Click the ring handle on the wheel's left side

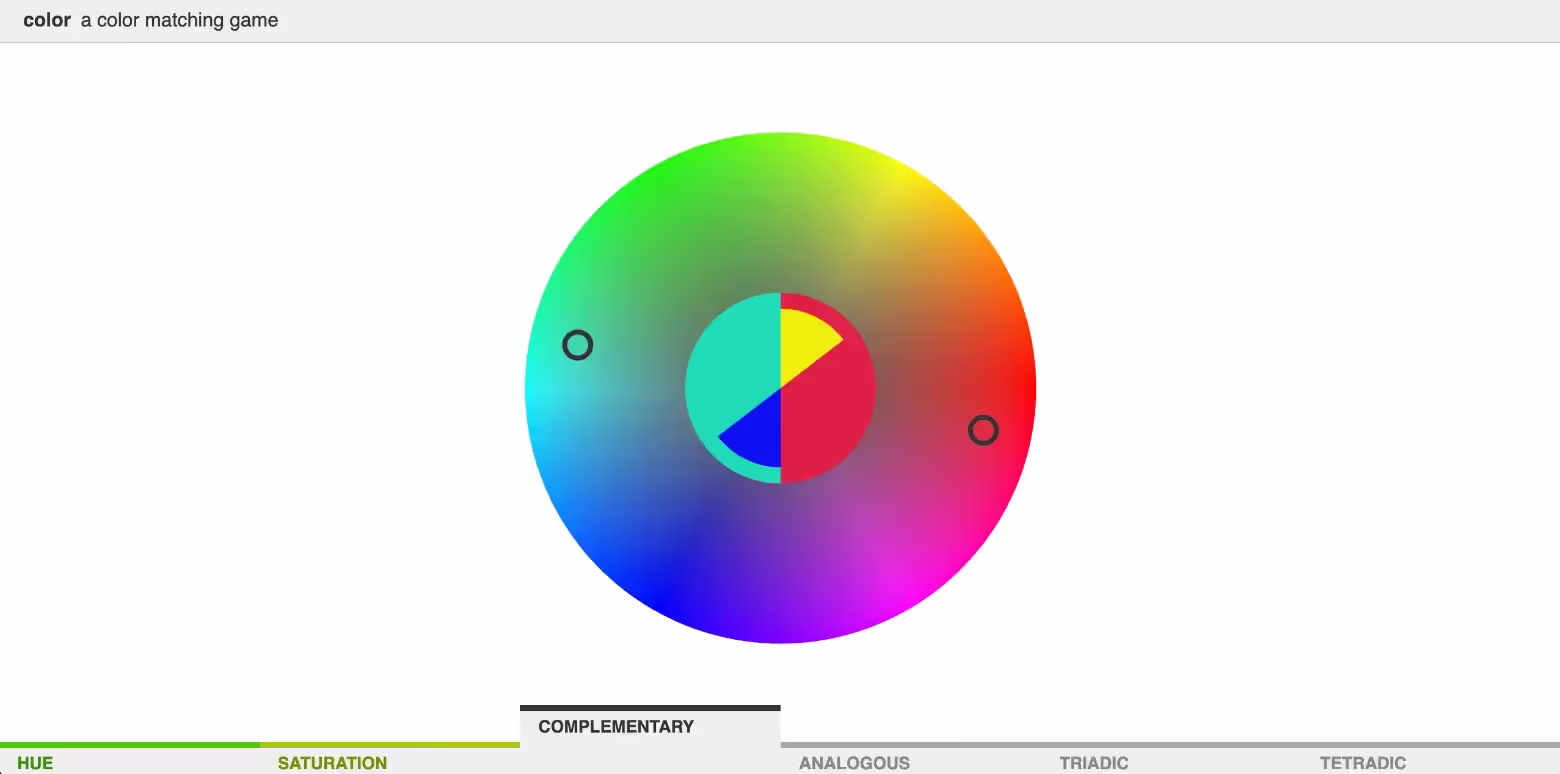tap(578, 345)
